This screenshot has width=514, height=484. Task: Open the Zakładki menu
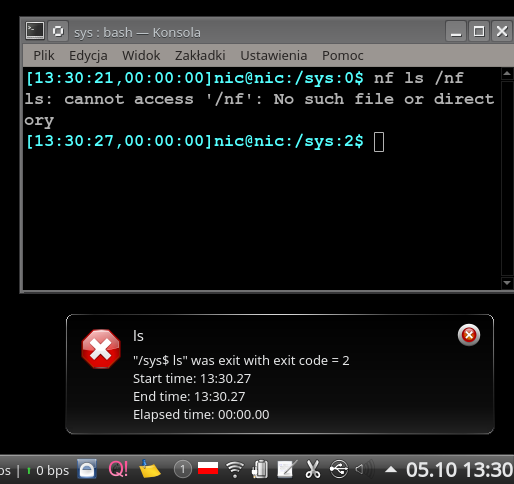(x=200, y=55)
